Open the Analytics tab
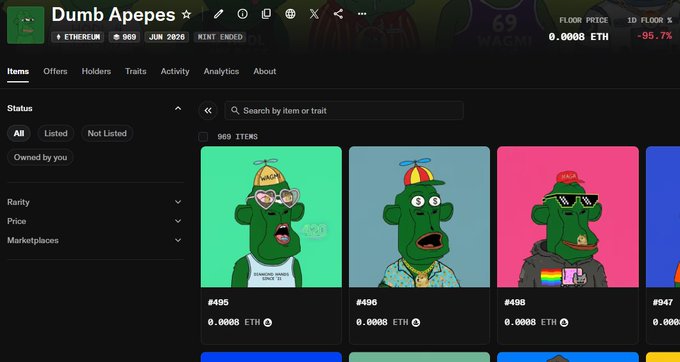 221,71
